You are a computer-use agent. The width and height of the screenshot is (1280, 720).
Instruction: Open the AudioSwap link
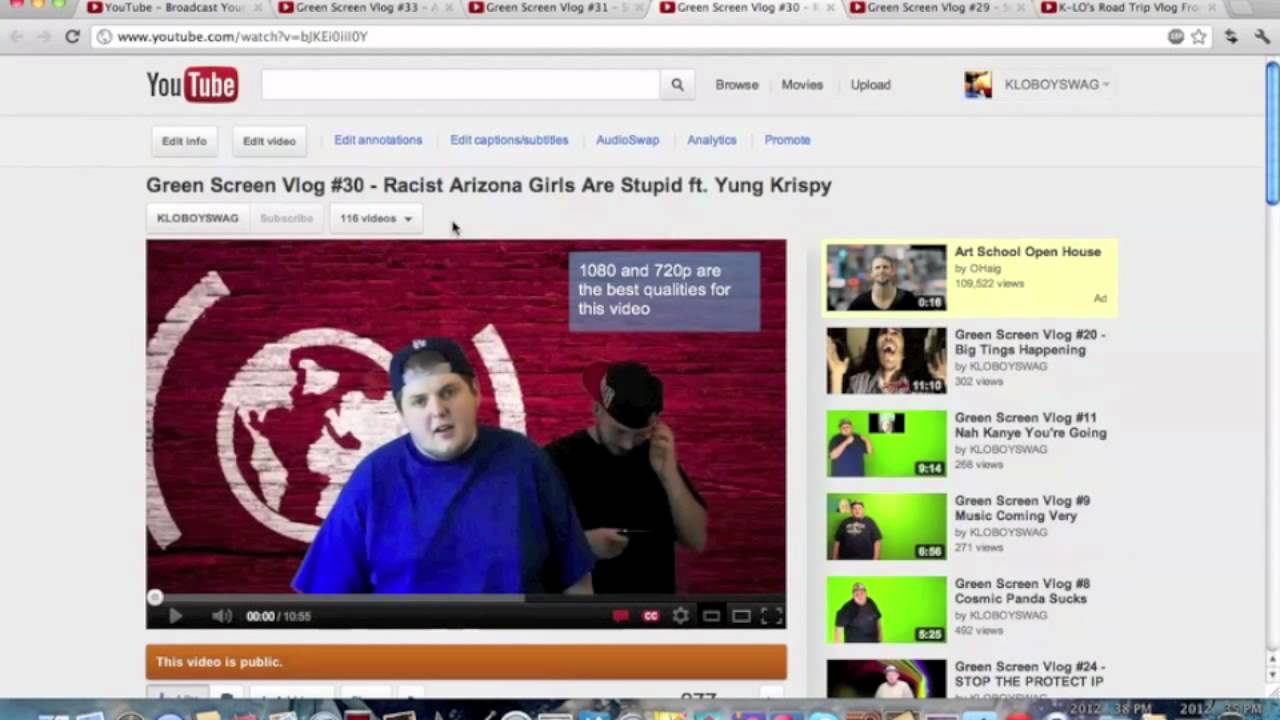[x=628, y=140]
